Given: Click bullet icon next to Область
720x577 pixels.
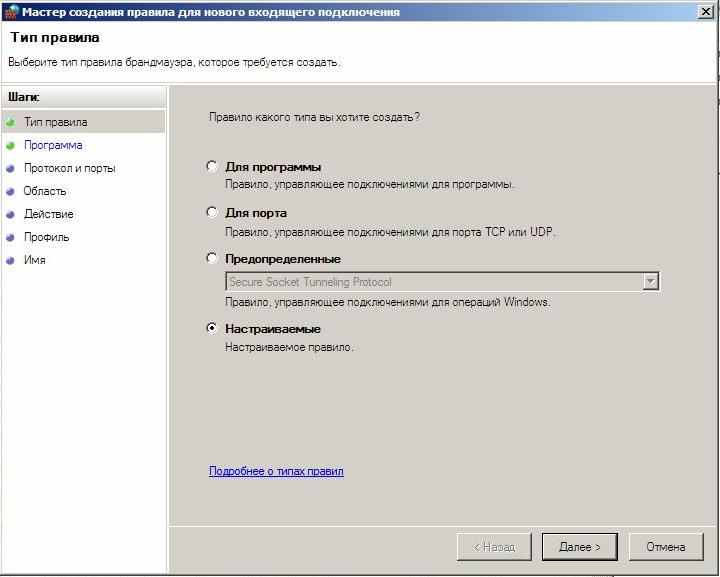Looking at the screenshot, I should 11,191.
